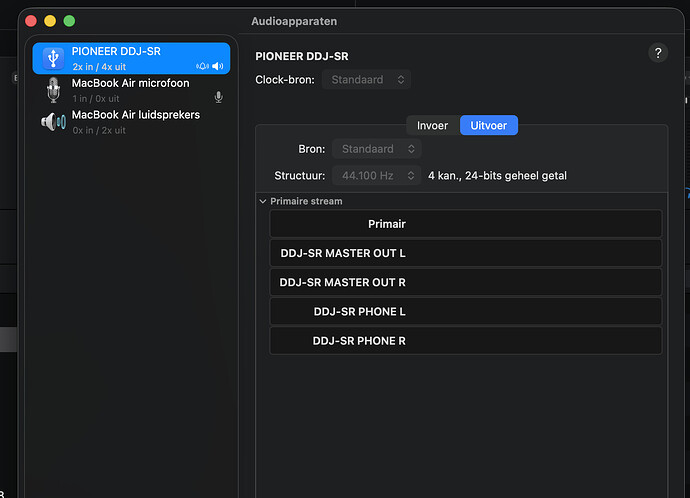Click the DDJ-SR PHONE L channel
This screenshot has height=498, width=690.
click(x=465, y=311)
